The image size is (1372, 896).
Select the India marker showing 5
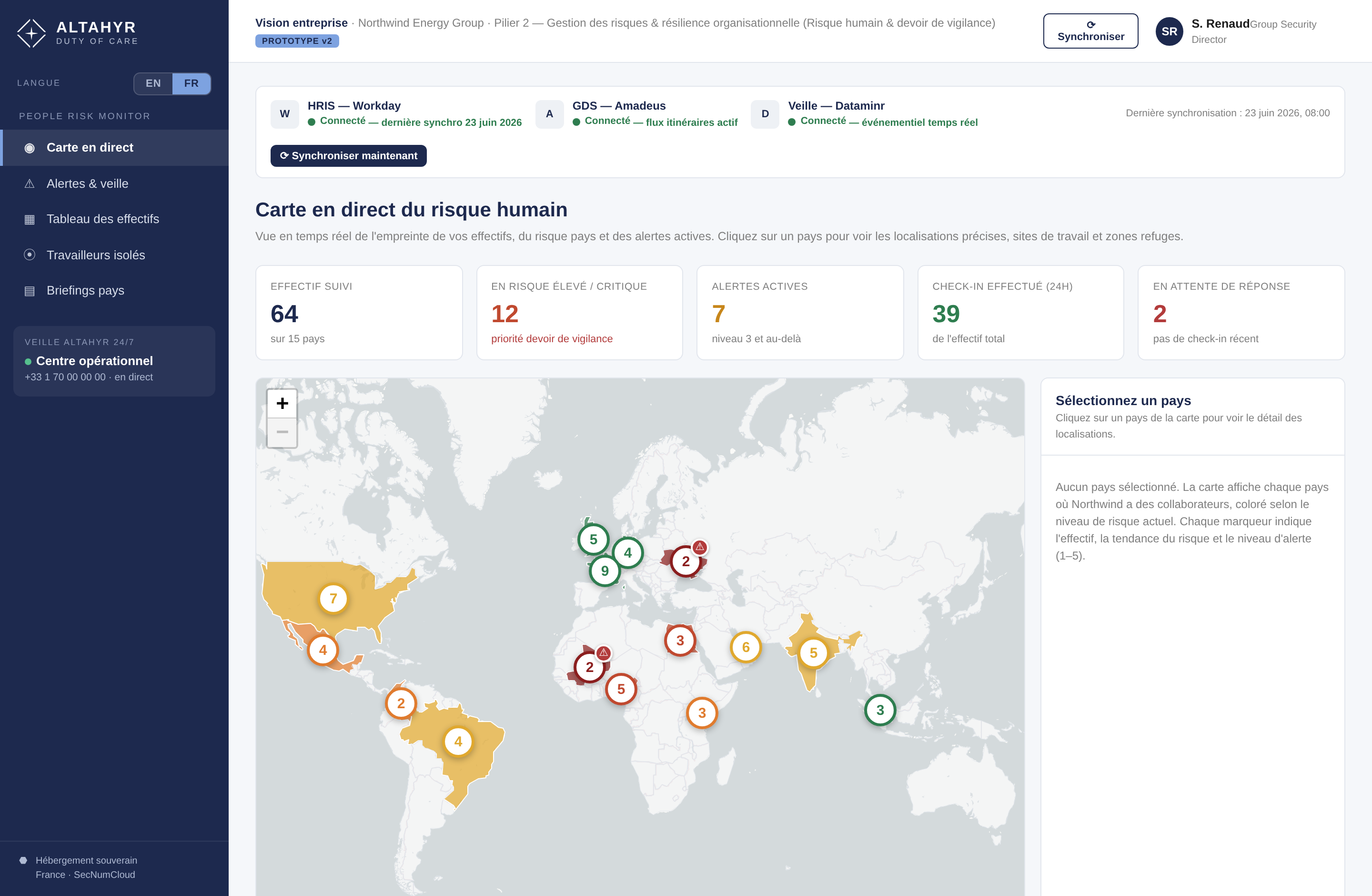click(x=813, y=653)
